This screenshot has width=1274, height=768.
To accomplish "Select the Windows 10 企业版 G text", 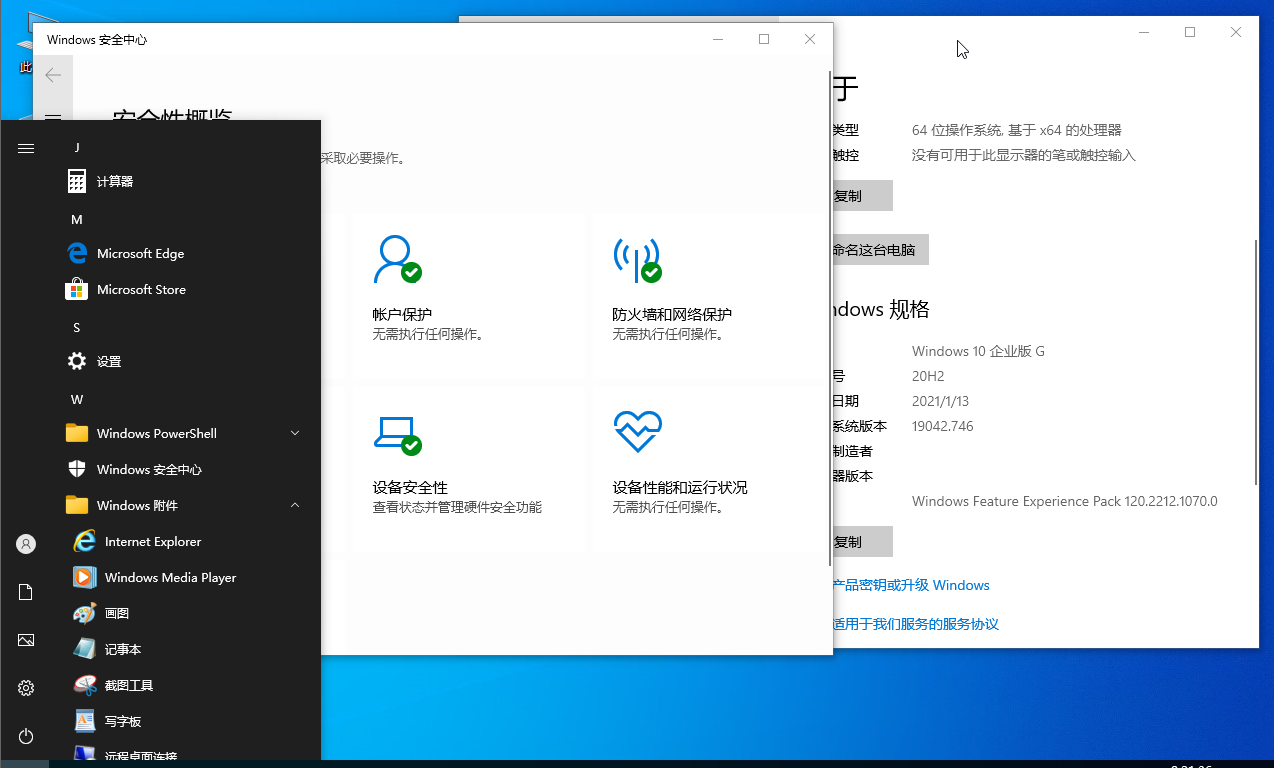I will pos(978,351).
